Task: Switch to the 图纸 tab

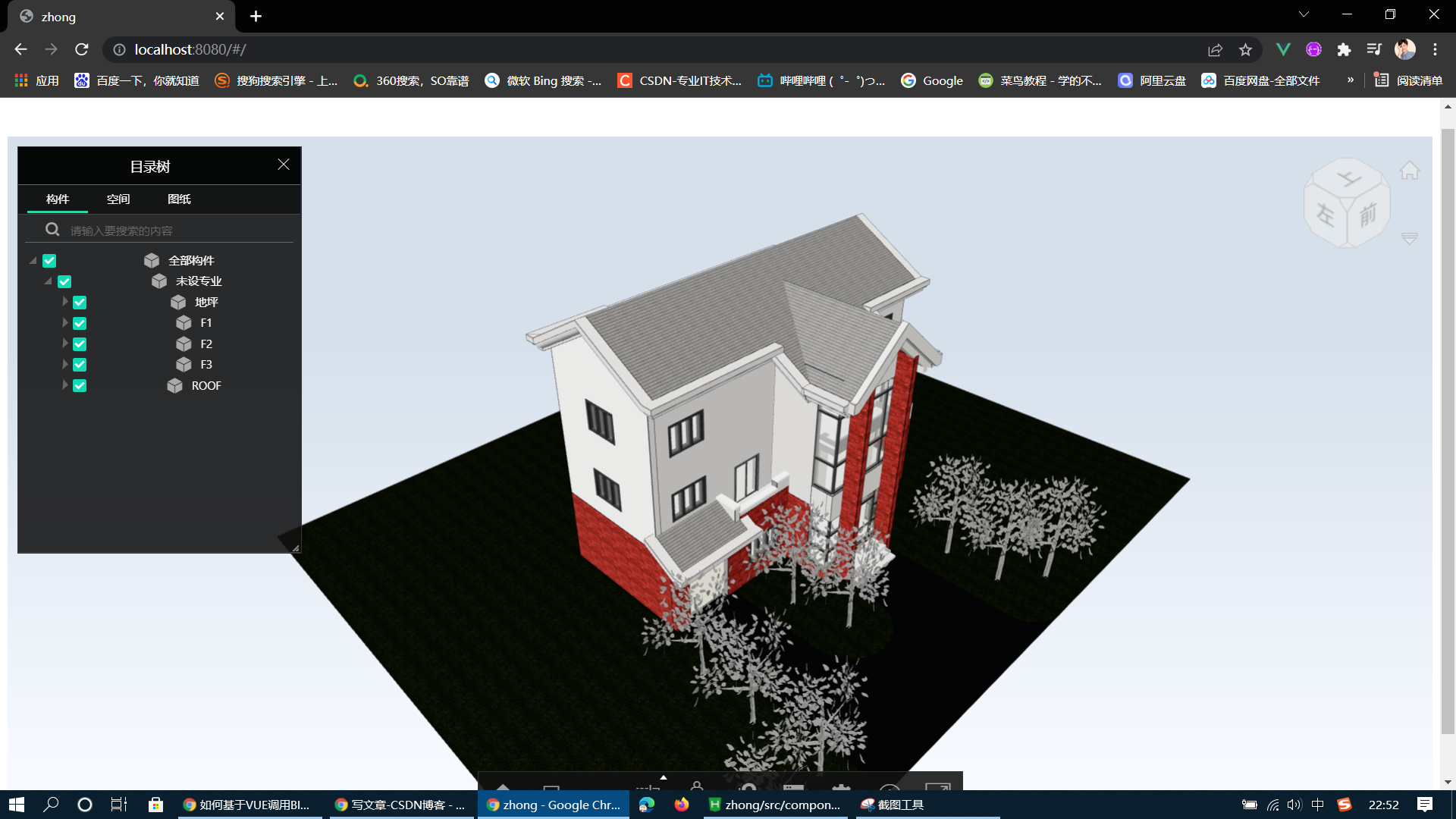Action: pos(179,199)
